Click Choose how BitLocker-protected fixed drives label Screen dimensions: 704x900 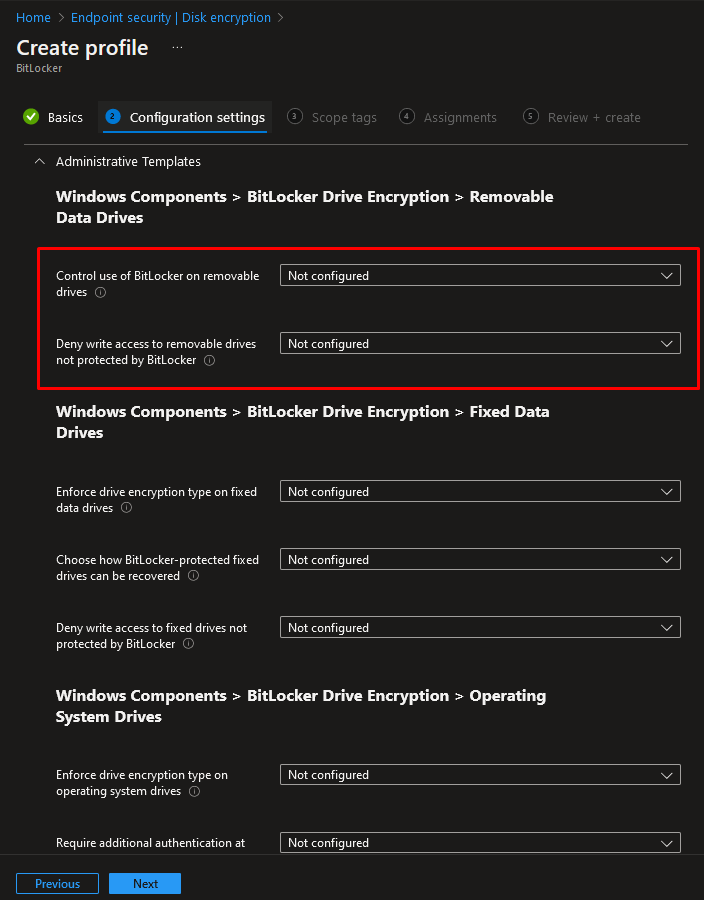(x=157, y=568)
